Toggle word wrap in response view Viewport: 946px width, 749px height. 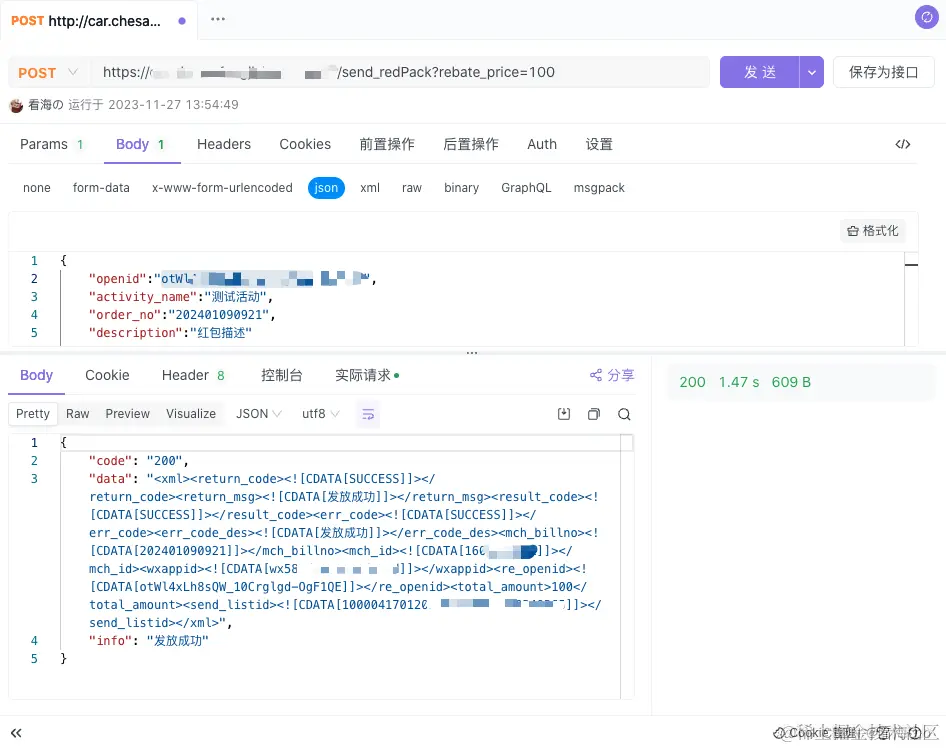click(368, 414)
